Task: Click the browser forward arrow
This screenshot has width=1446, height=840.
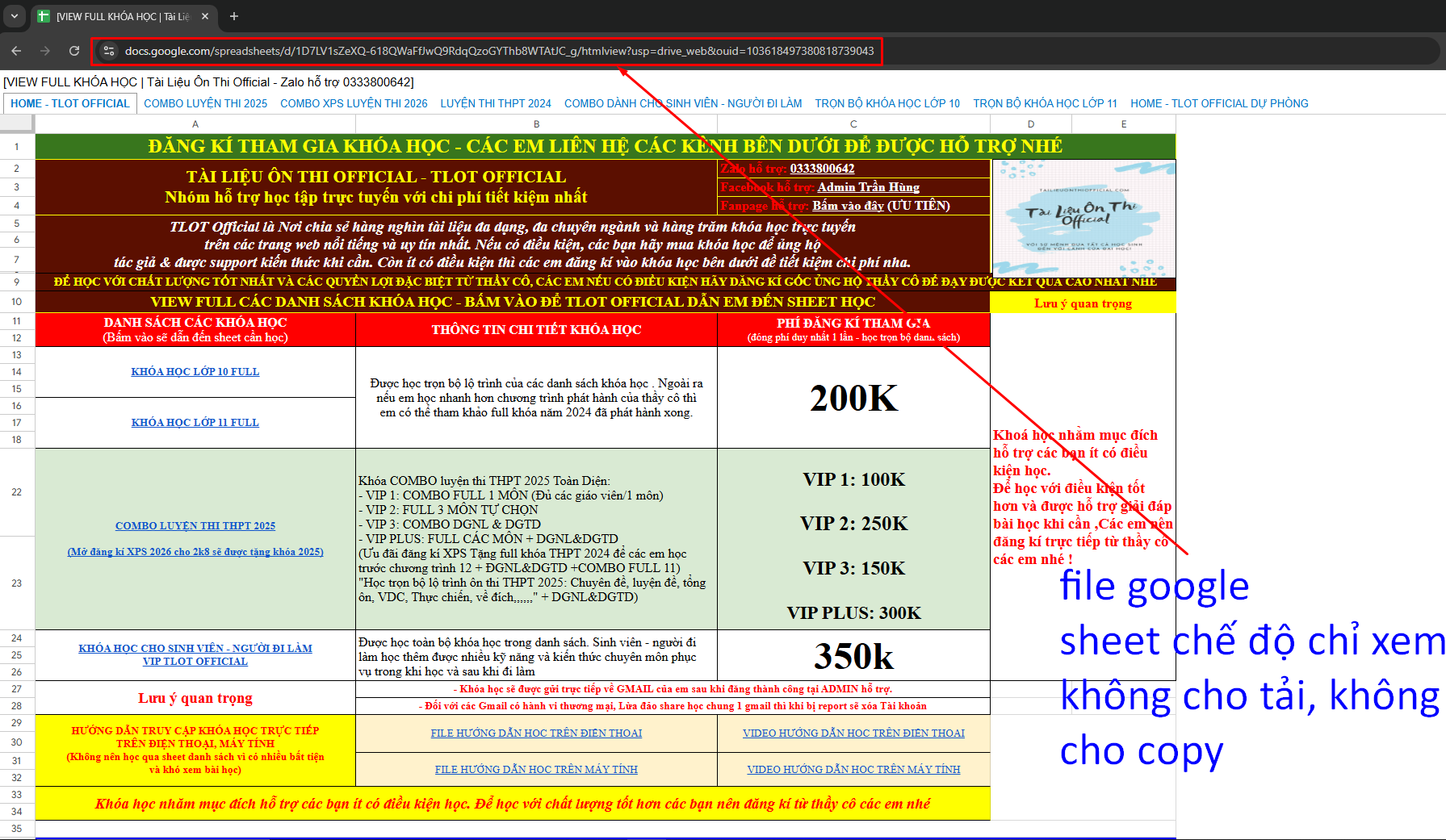Action: 45,51
